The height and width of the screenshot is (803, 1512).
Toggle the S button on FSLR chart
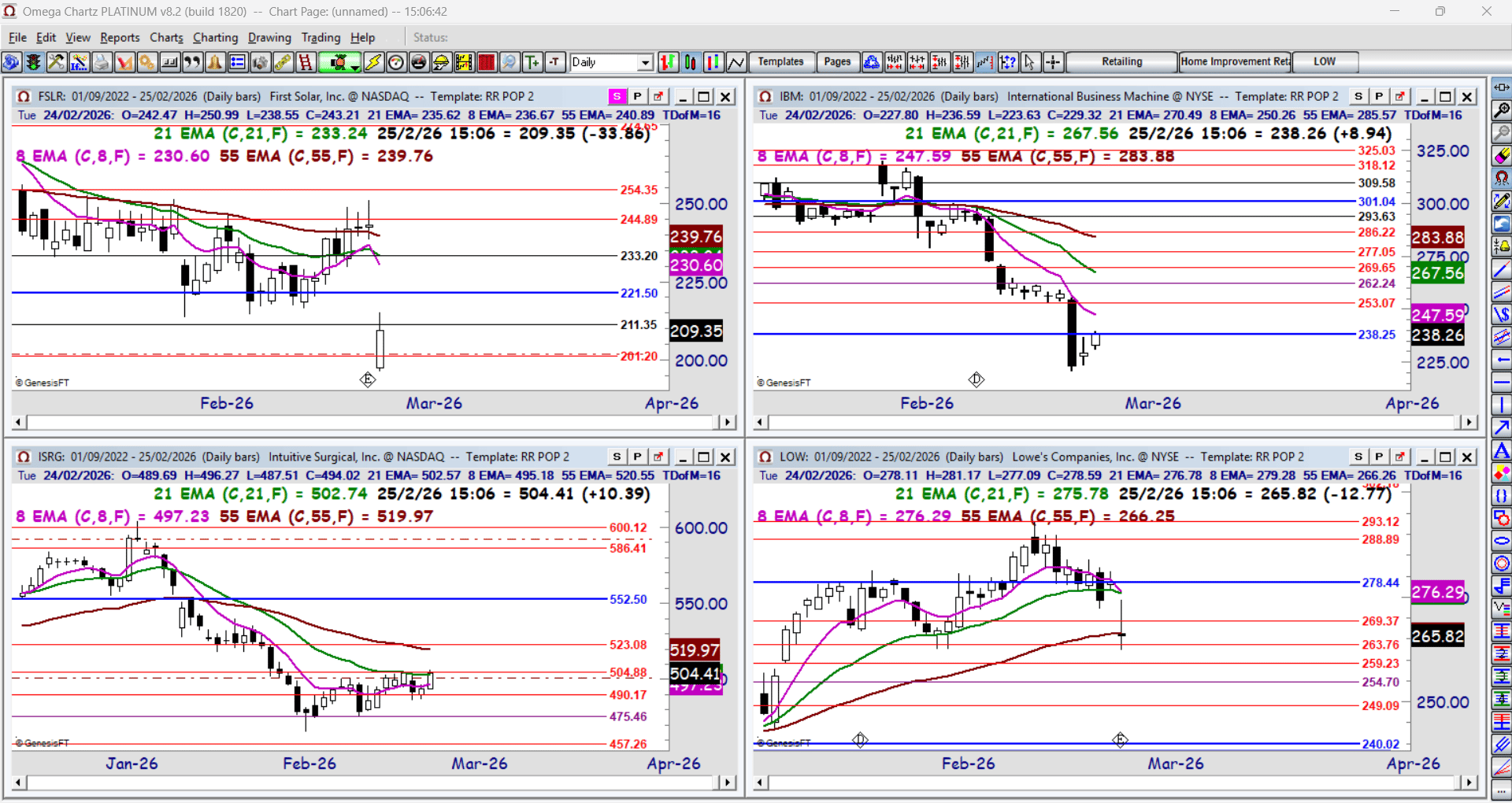tap(617, 97)
